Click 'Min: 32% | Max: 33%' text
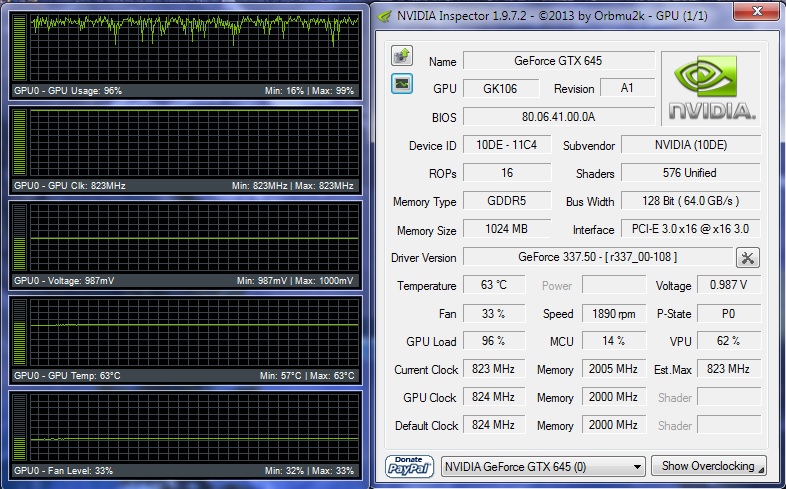 309,471
